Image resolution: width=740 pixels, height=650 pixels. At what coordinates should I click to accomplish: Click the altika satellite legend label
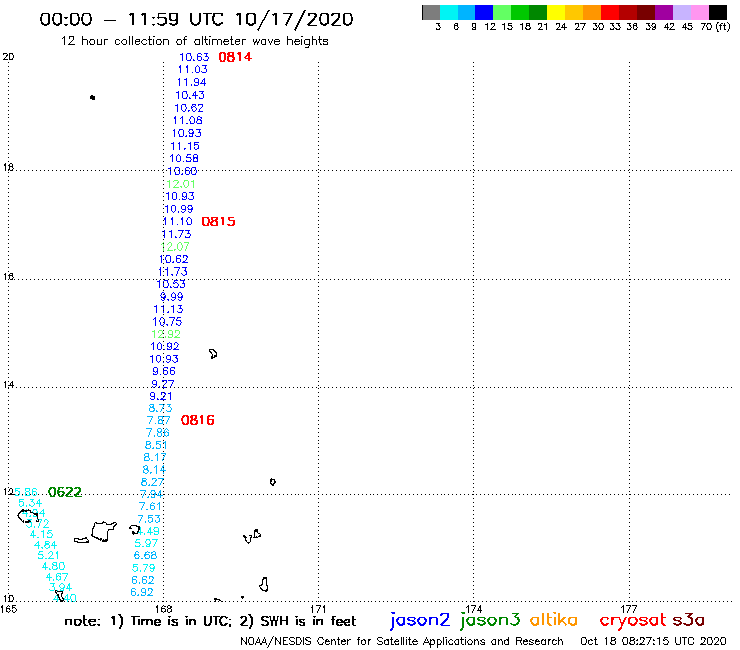[553, 620]
